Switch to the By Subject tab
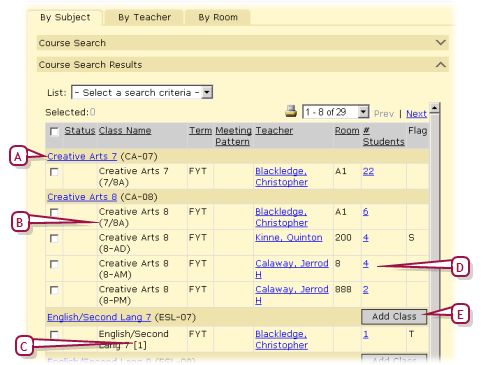483x365 pixels. pyautogui.click(x=65, y=18)
